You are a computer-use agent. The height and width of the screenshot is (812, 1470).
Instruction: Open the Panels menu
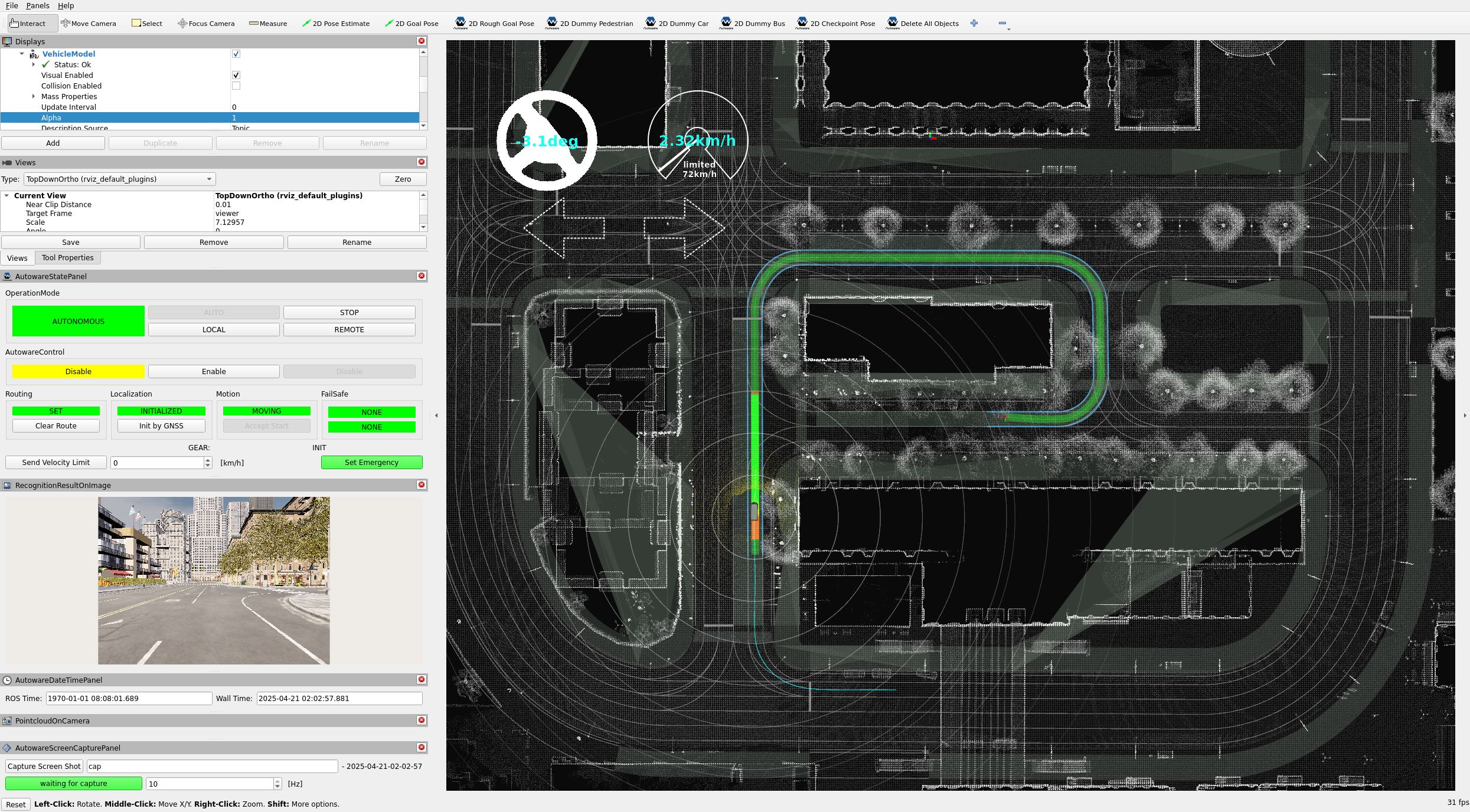point(37,5)
